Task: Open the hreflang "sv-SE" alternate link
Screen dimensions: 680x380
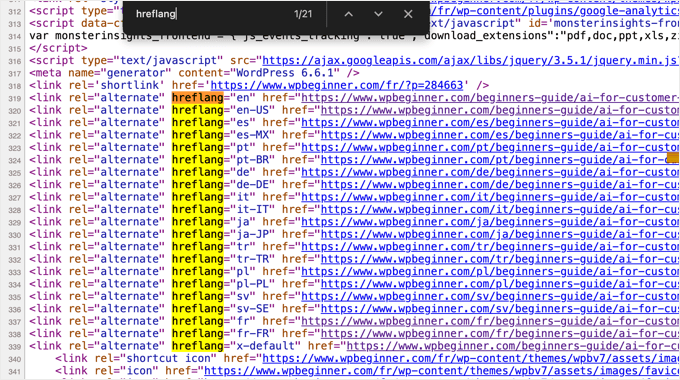Action: (500, 309)
